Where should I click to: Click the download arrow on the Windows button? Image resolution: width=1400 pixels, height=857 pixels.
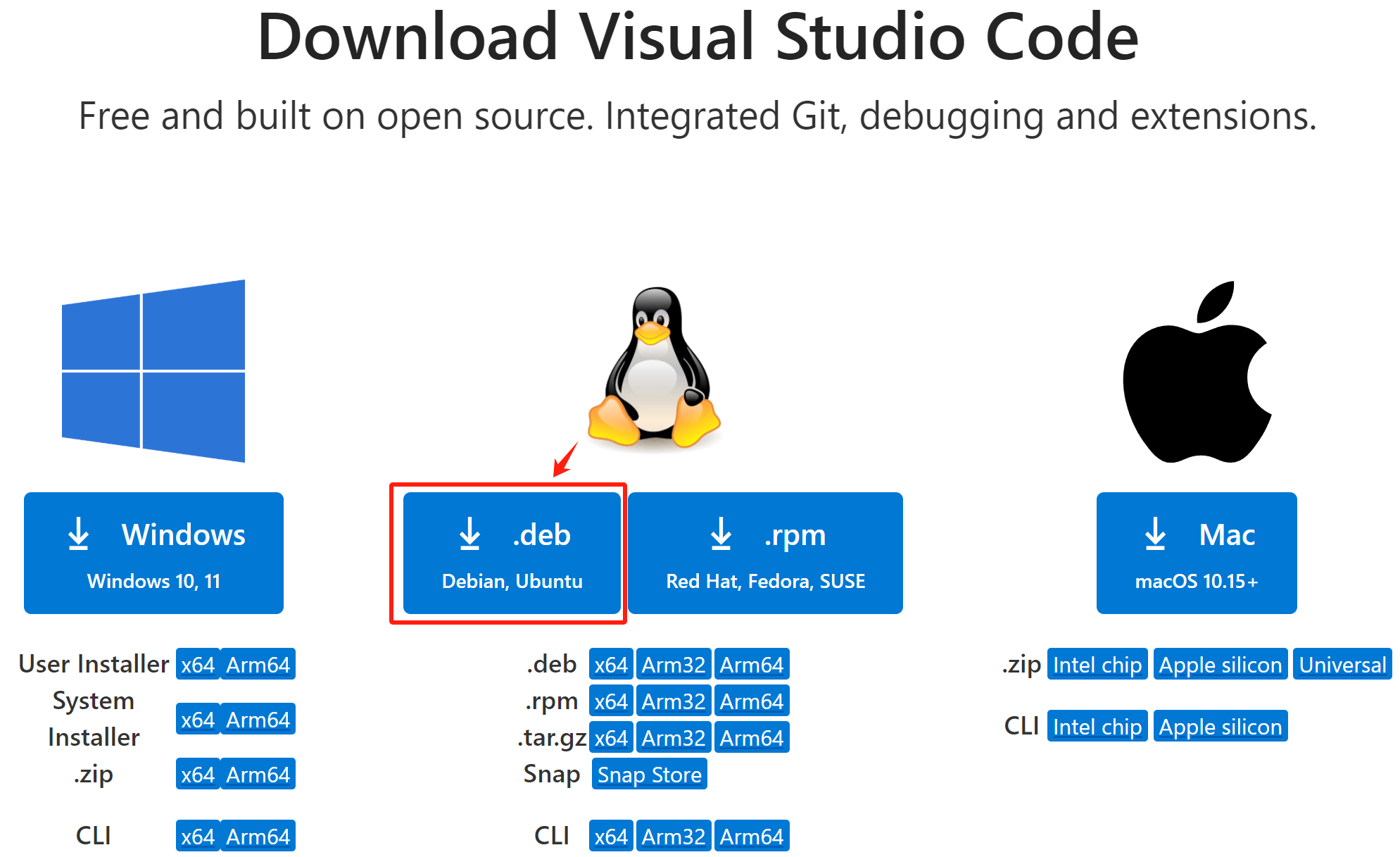[77, 535]
